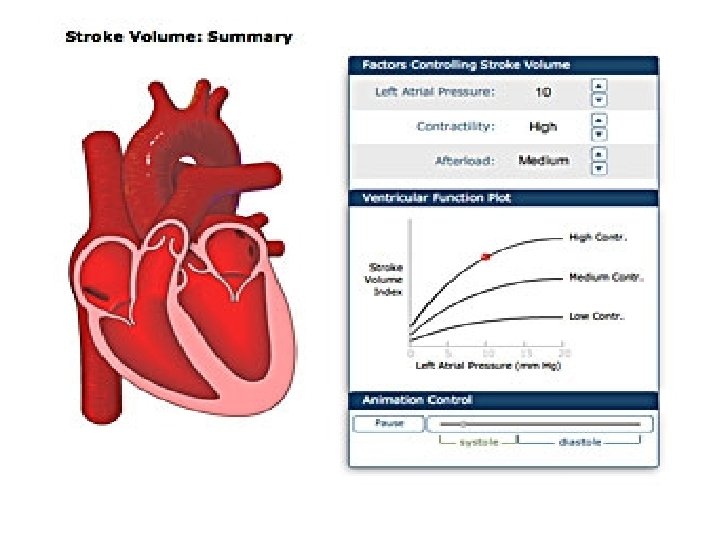Click the Factors Controlling Stroke Volume header
Viewport: 720px width, 540px height.
point(503,65)
